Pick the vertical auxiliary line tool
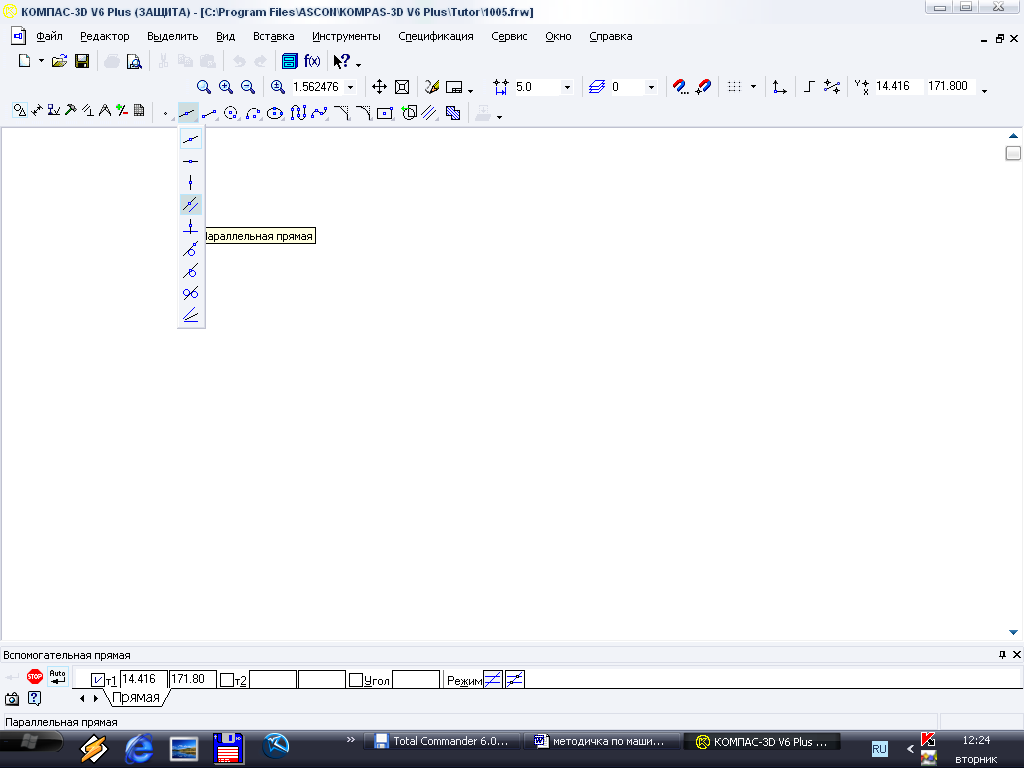This screenshot has width=1024, height=768. (191, 183)
